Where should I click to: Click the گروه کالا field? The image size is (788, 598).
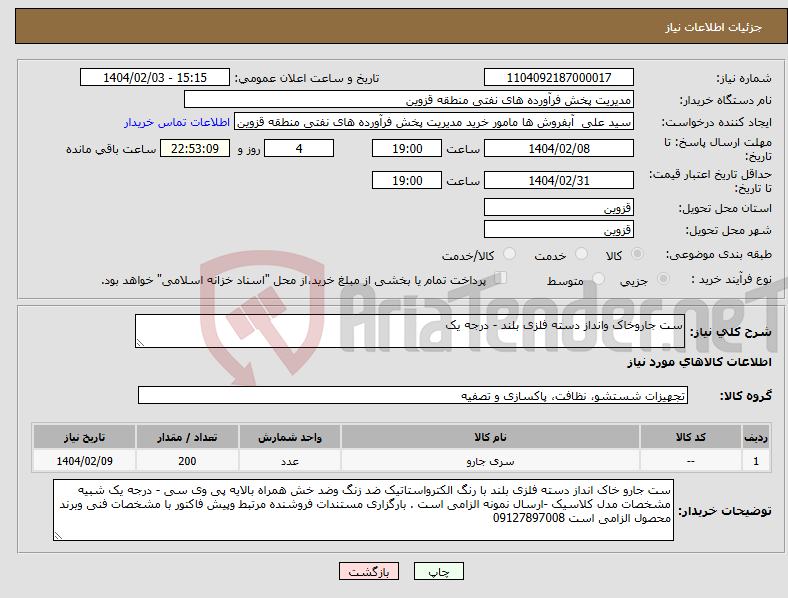(x=413, y=395)
